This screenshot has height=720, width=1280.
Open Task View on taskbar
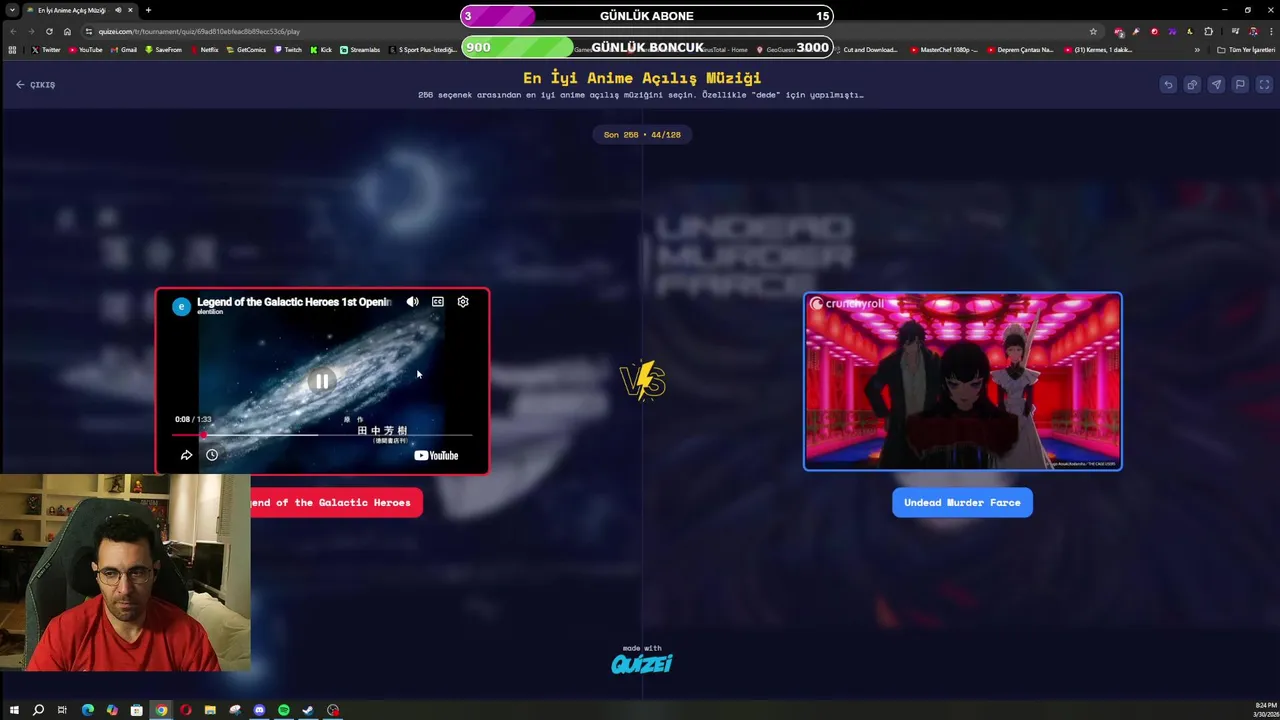point(62,710)
